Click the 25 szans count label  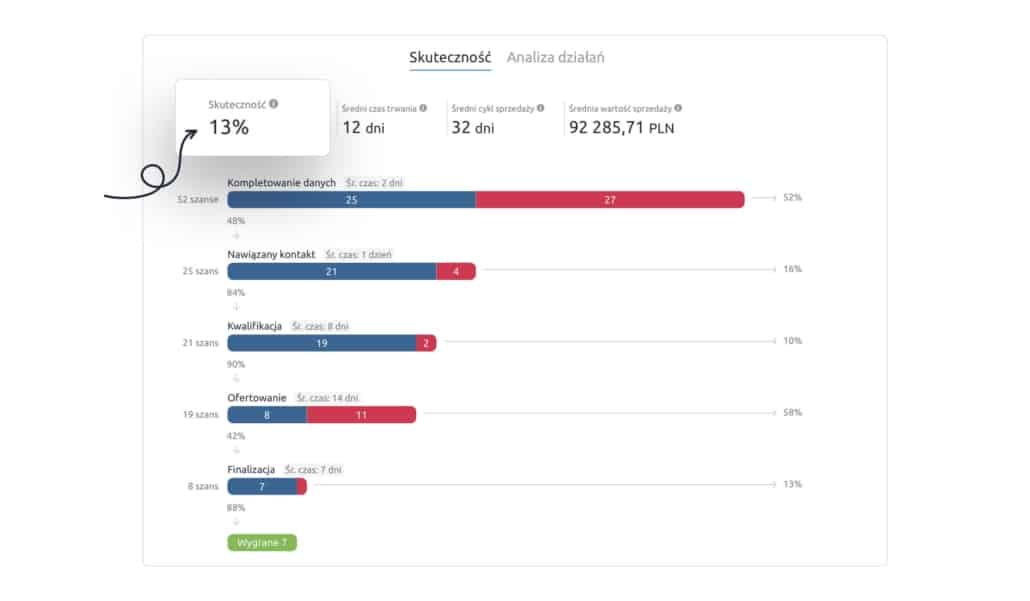(200, 271)
